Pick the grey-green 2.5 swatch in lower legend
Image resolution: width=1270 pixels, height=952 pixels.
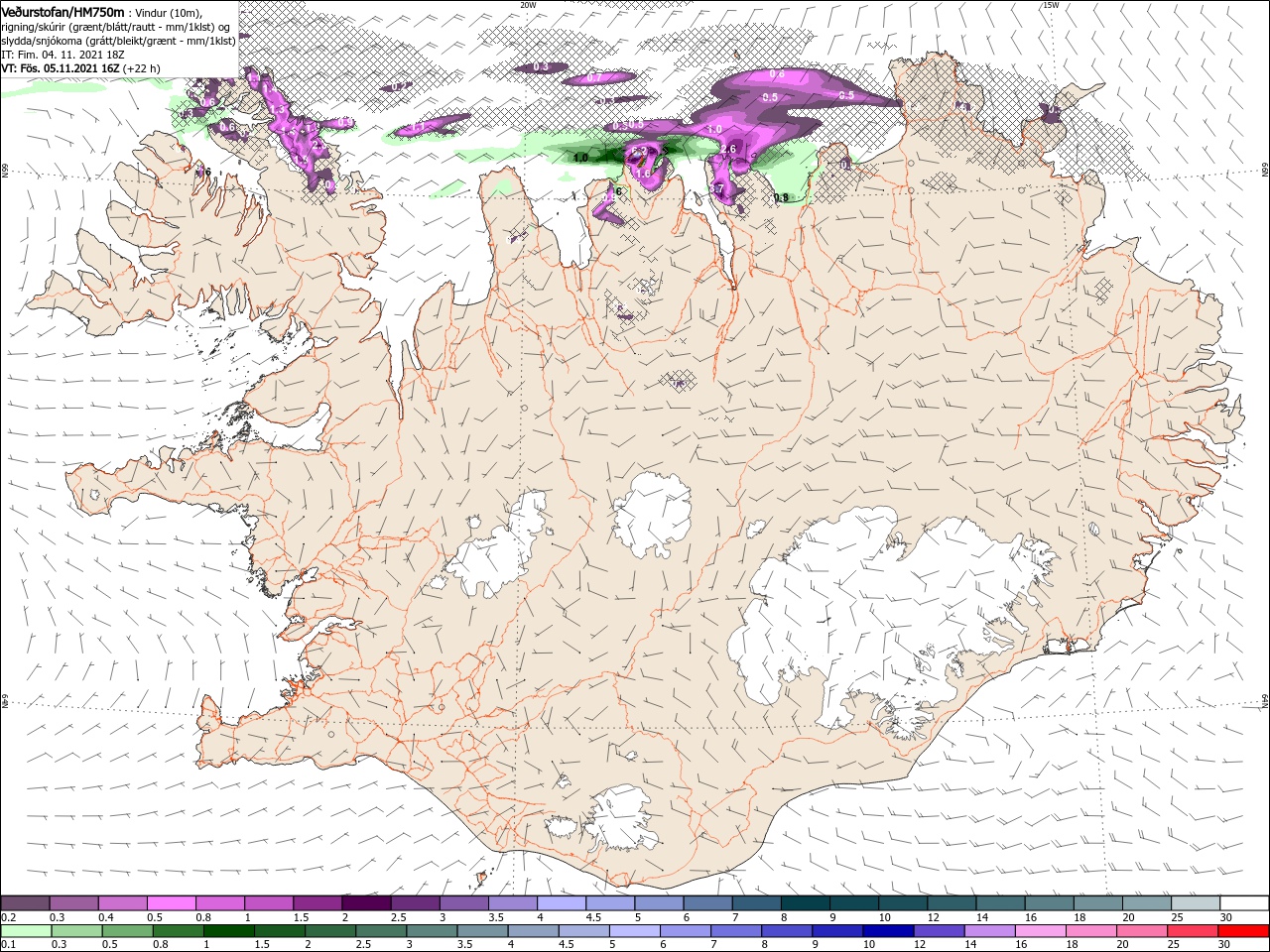(381, 931)
